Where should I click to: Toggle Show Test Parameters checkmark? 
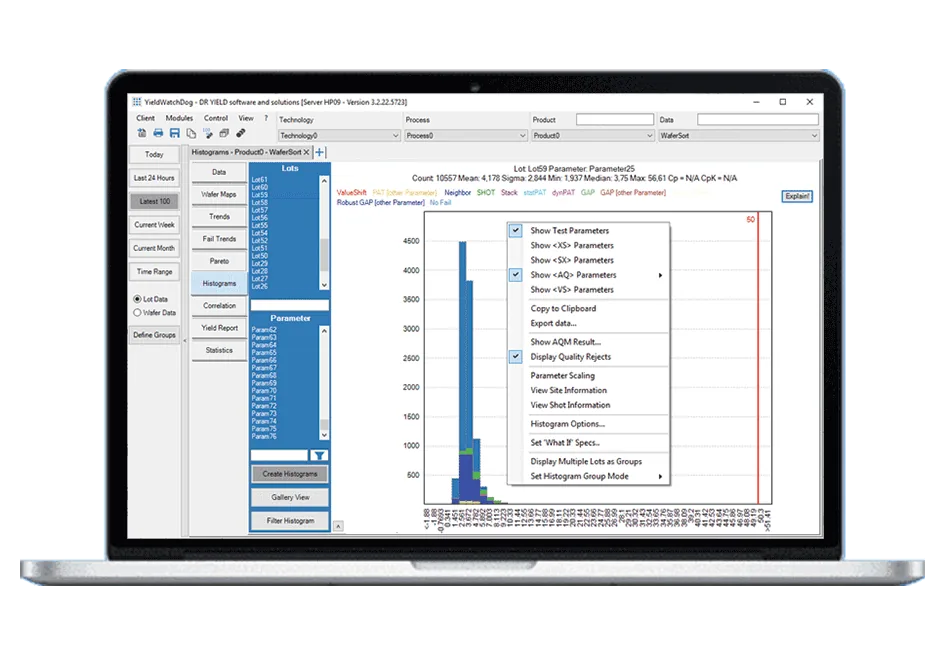516,230
